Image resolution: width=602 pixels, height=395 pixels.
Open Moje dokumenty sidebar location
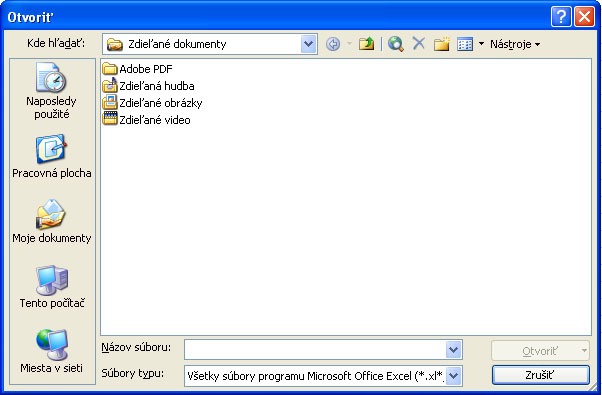pyautogui.click(x=51, y=221)
